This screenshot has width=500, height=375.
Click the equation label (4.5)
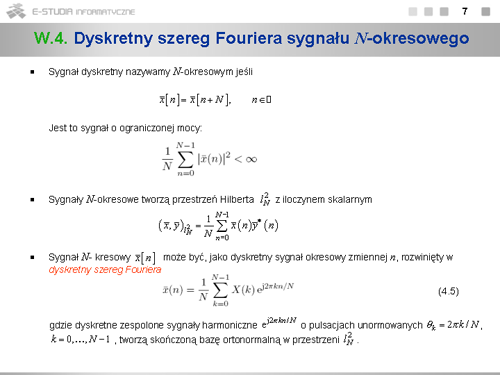[x=448, y=291]
